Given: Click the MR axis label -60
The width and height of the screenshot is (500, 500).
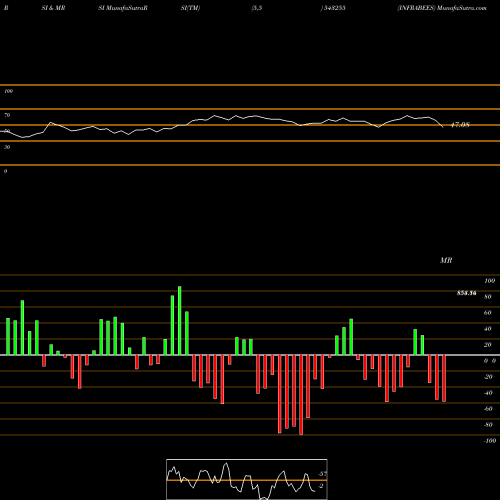Looking at the screenshot, I should point(488,409).
